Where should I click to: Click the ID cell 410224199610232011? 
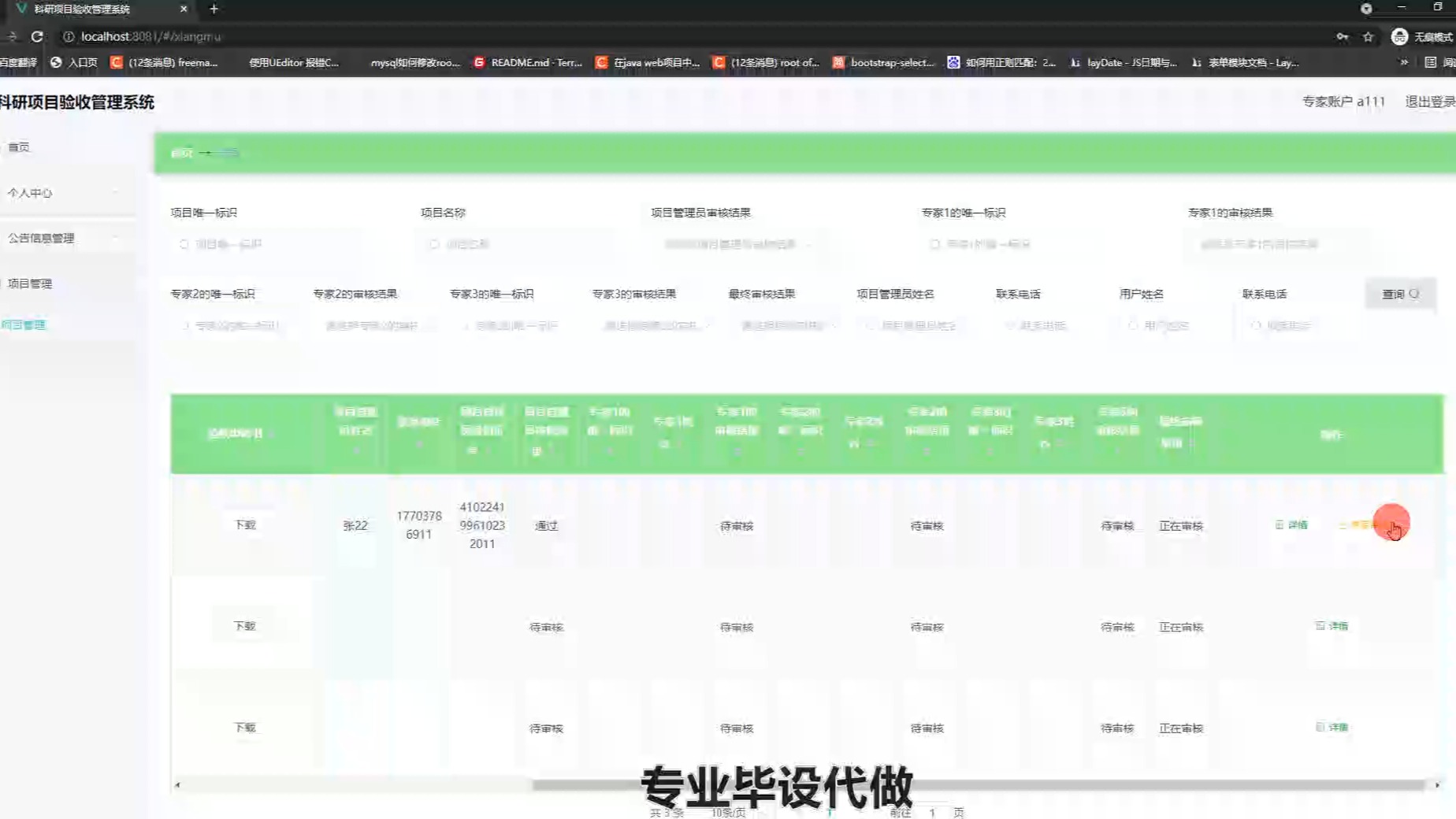pos(482,525)
